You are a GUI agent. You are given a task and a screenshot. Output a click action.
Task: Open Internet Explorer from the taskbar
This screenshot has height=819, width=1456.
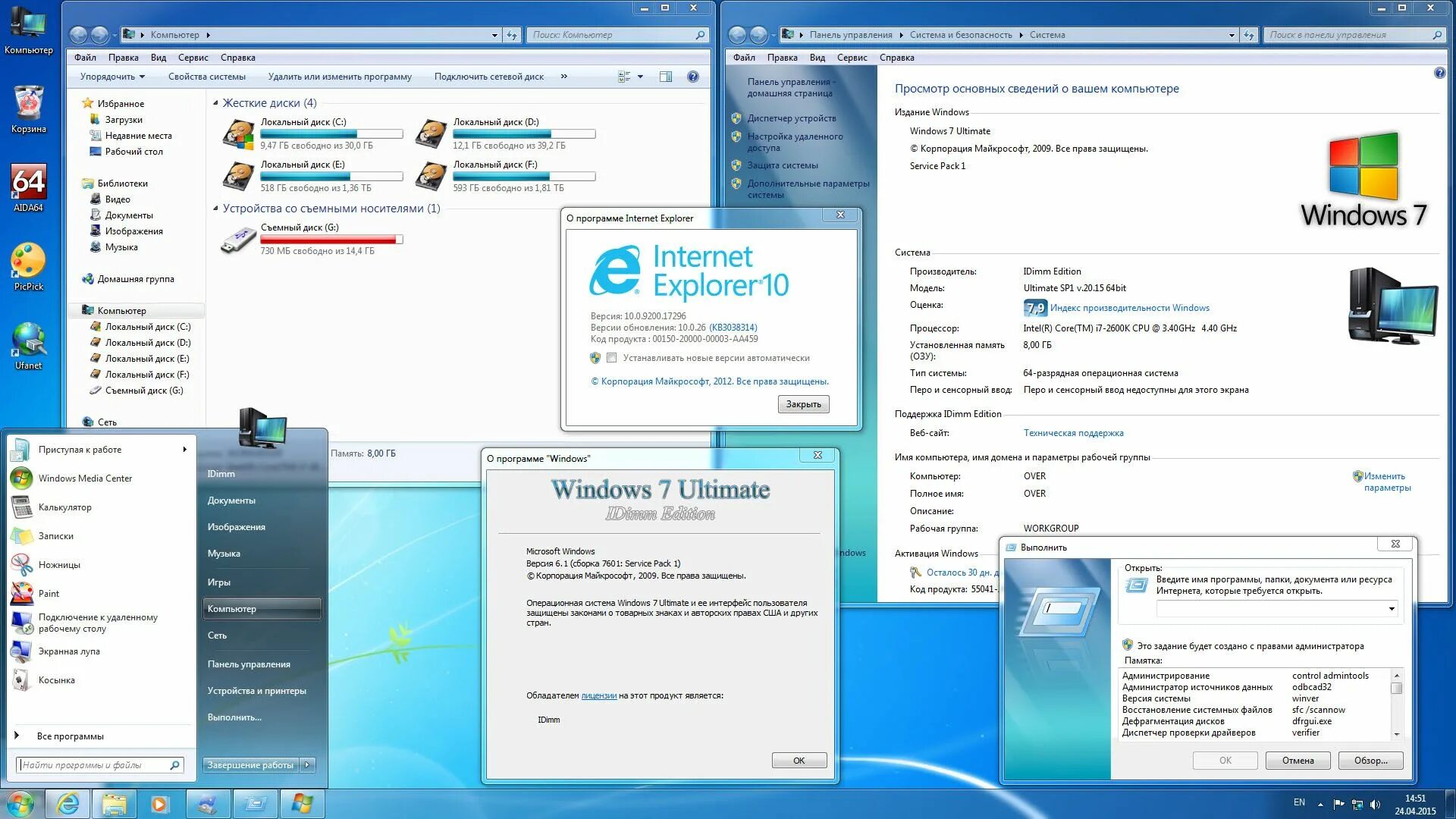point(68,804)
